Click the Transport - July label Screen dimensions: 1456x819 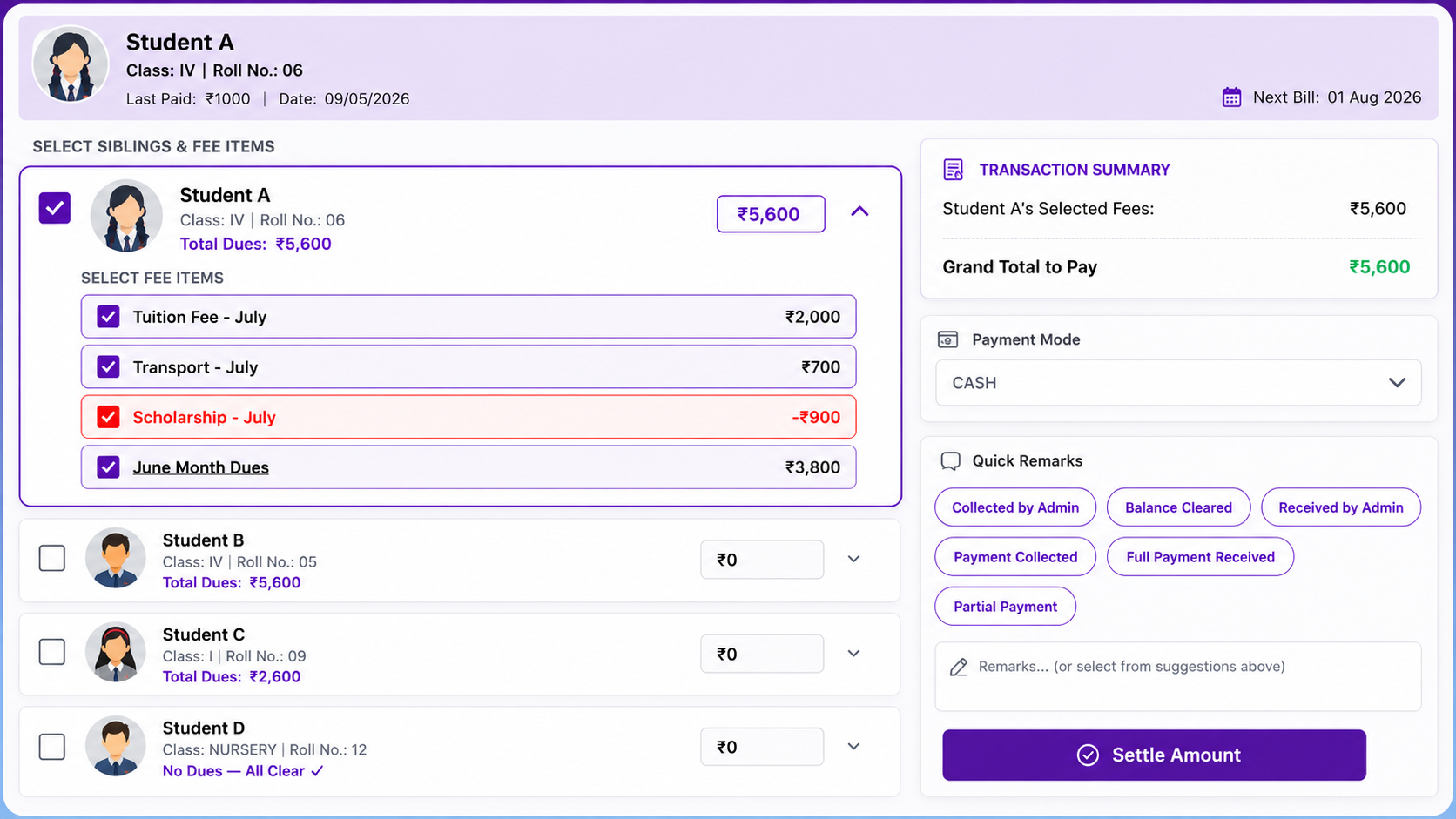[x=195, y=367]
